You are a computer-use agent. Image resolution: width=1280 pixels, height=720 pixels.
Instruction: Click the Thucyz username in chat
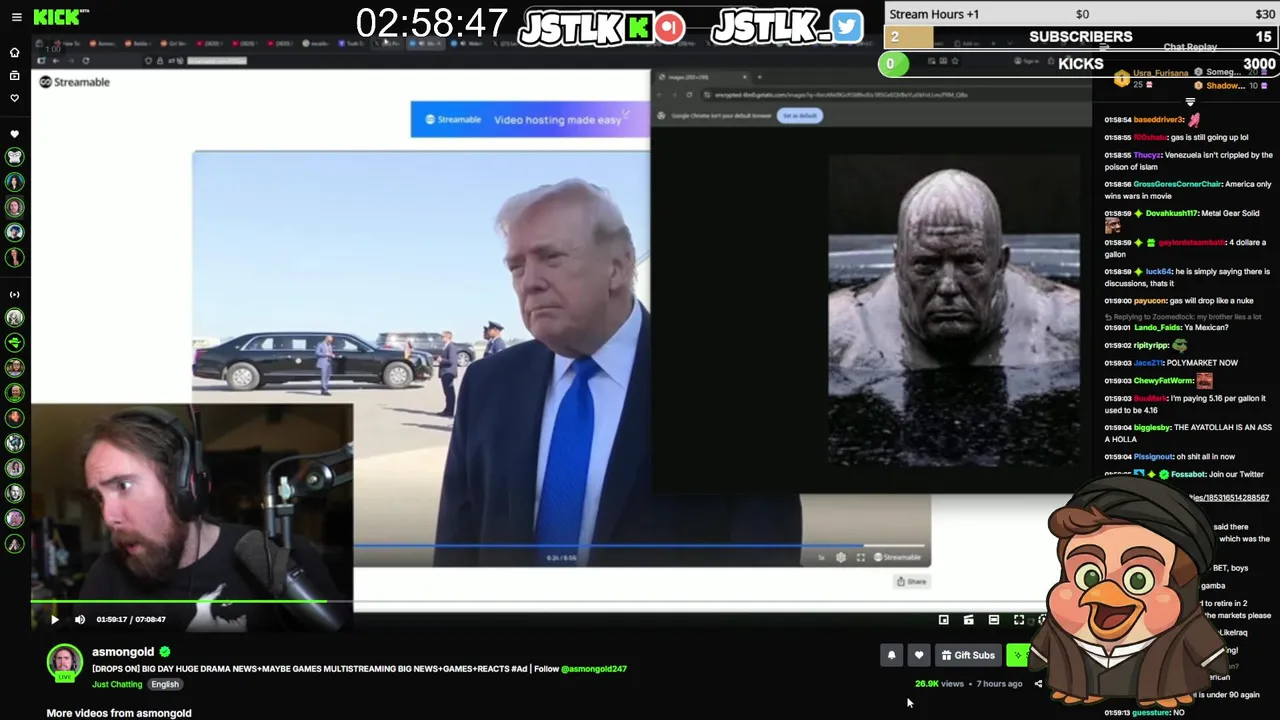tap(1147, 155)
